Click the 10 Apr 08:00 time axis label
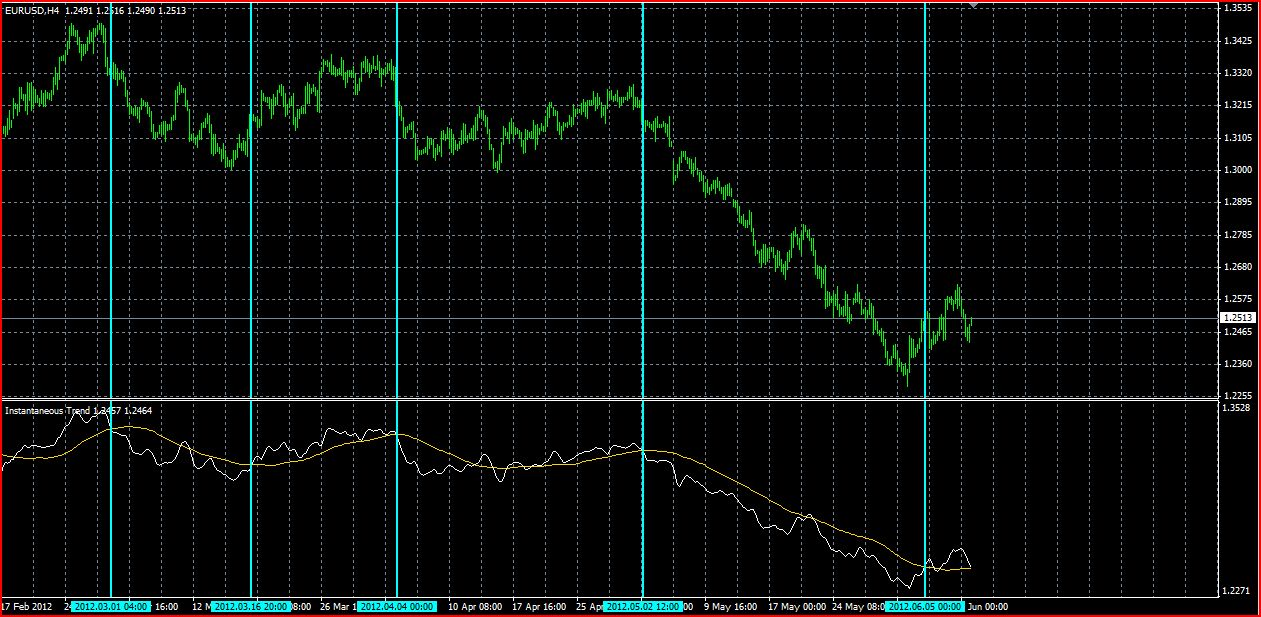The height and width of the screenshot is (617, 1261). (475, 606)
